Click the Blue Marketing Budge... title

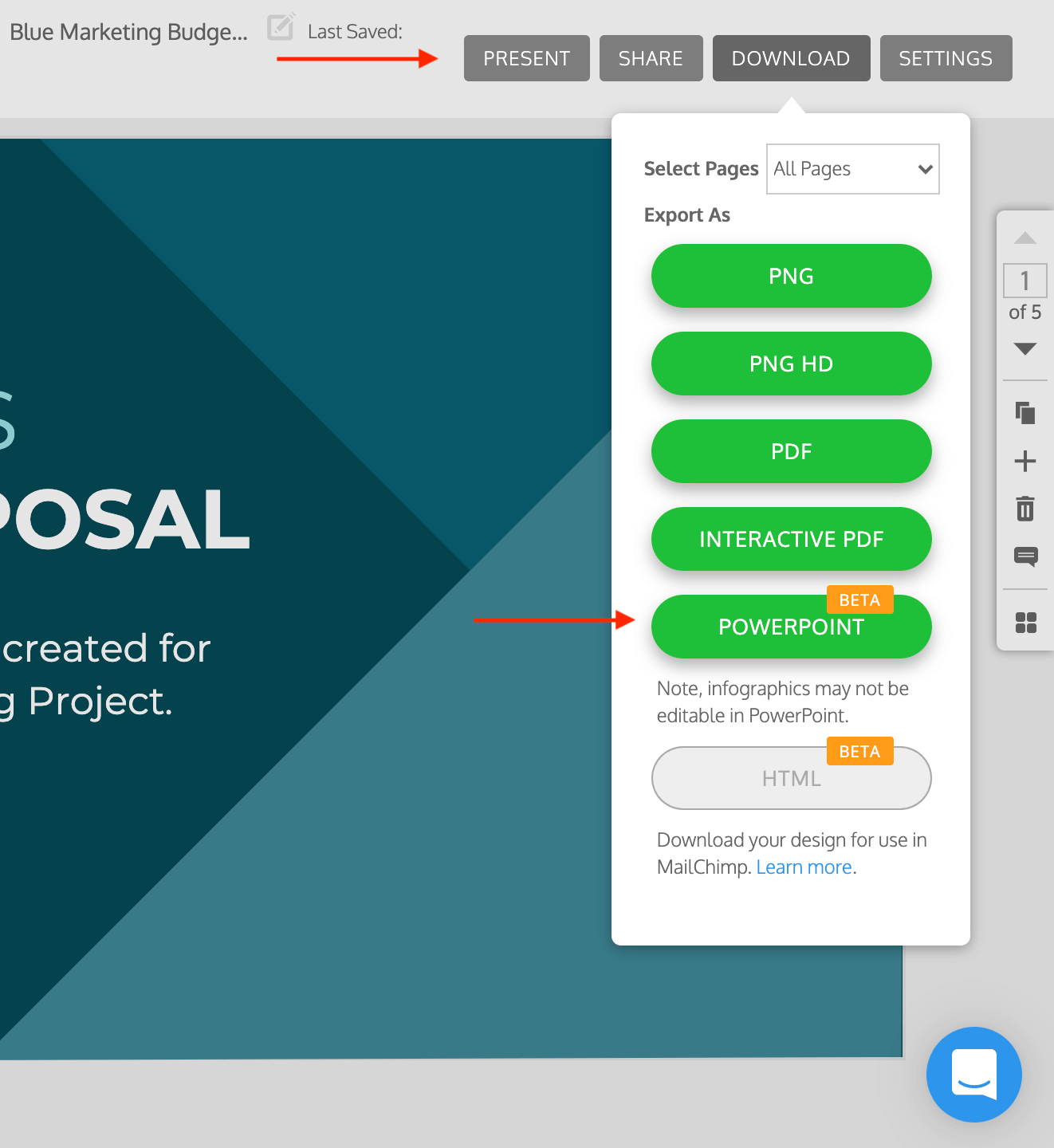(128, 32)
